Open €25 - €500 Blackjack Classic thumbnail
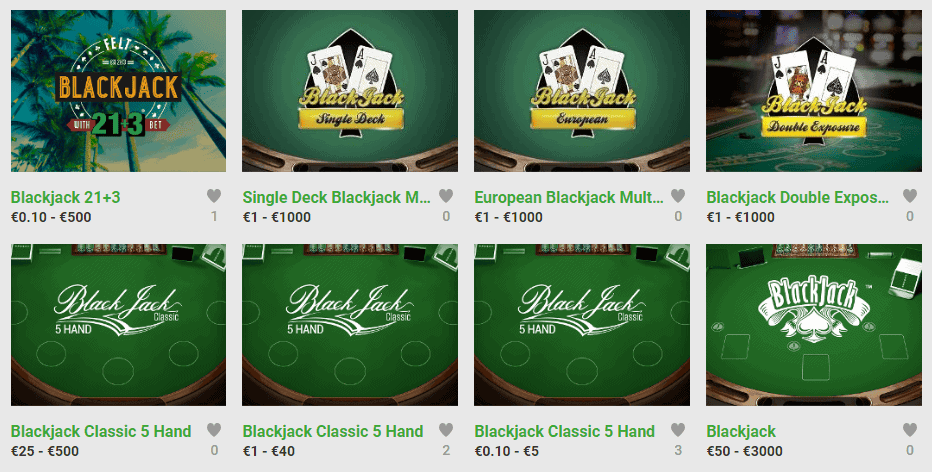This screenshot has height=472, width=932. click(x=118, y=325)
